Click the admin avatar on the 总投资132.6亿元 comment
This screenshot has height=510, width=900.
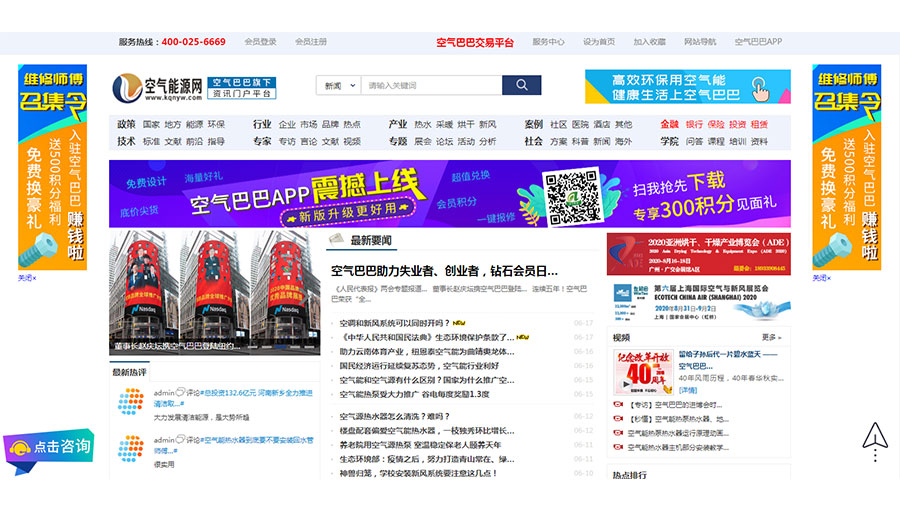click(x=131, y=401)
